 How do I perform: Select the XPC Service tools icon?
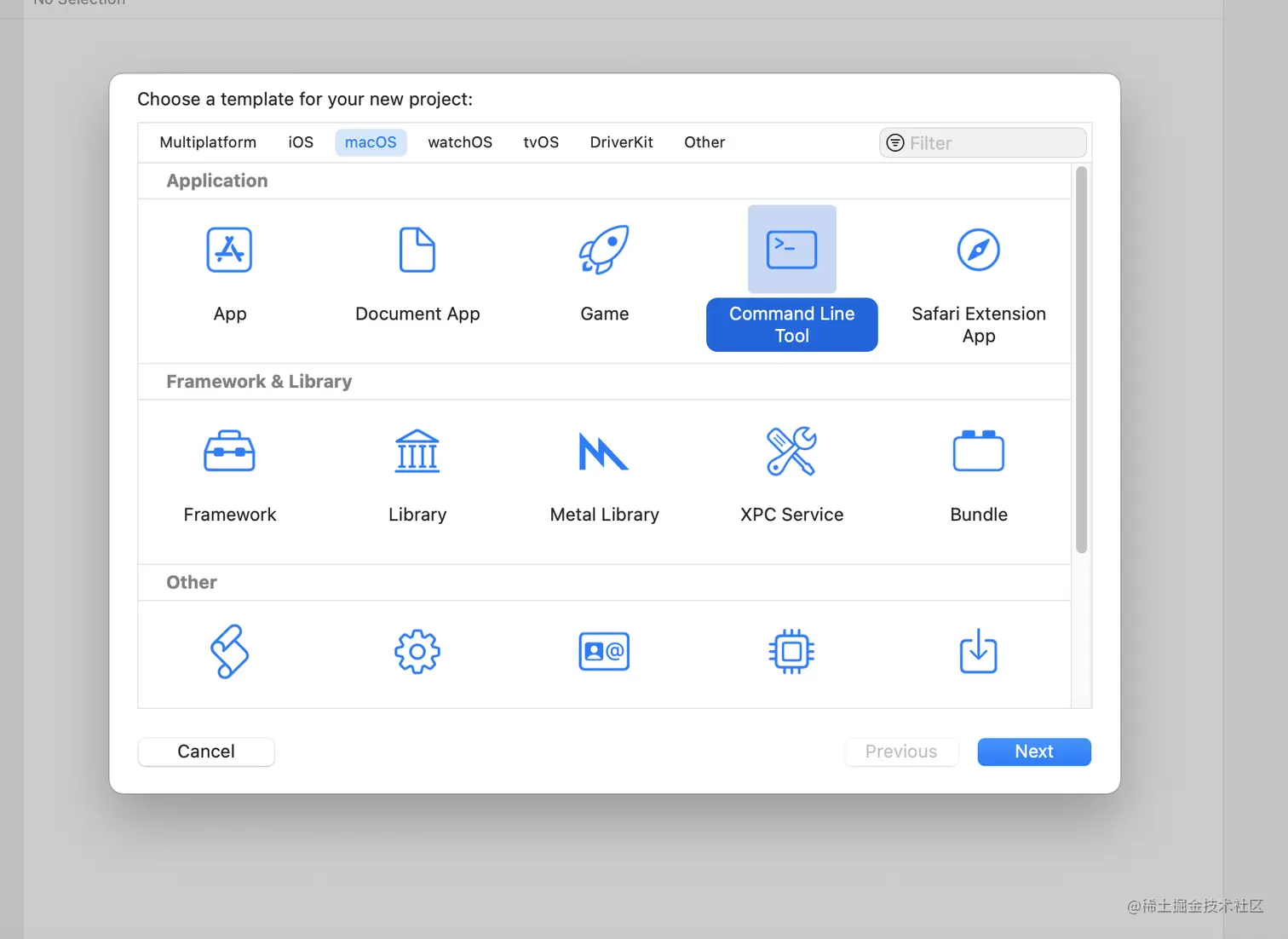[791, 451]
